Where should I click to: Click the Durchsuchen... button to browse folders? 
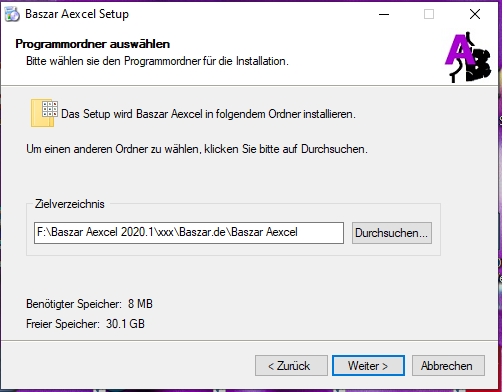pyautogui.click(x=392, y=233)
